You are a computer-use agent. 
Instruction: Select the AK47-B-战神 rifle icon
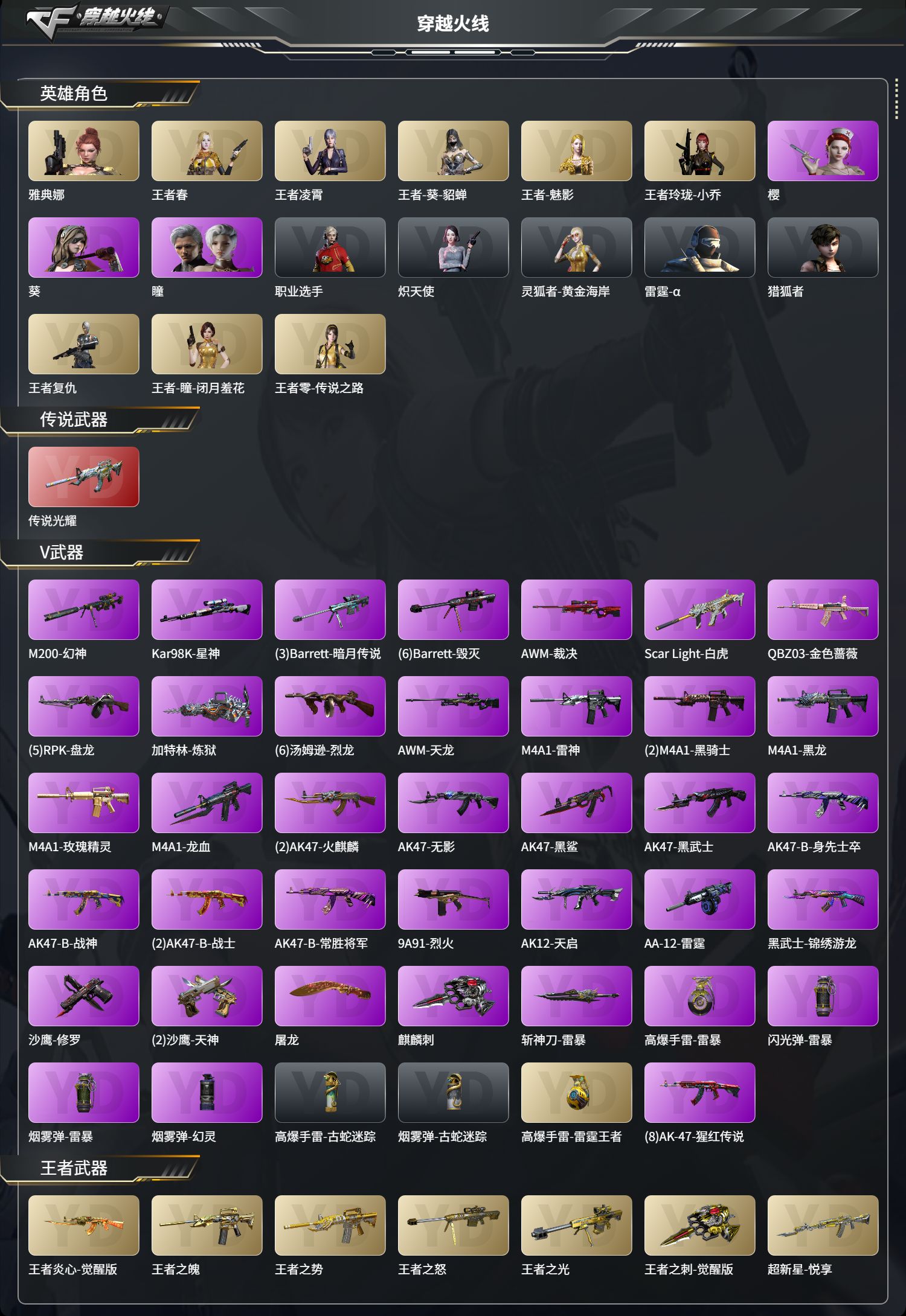[83, 899]
